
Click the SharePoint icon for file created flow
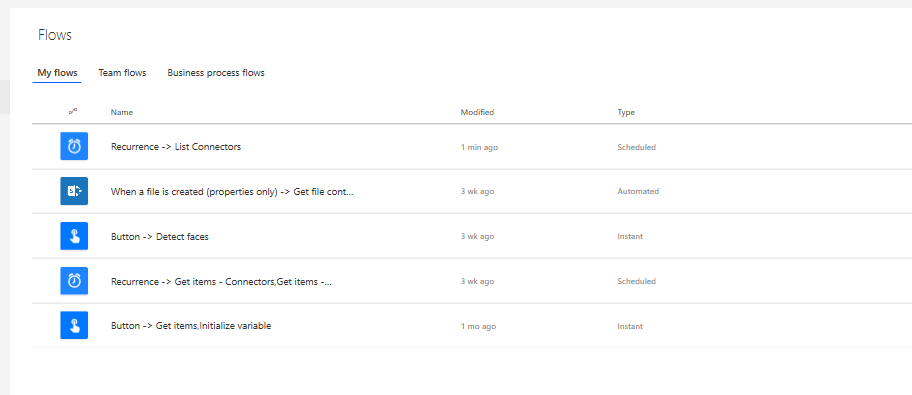[x=74, y=191]
